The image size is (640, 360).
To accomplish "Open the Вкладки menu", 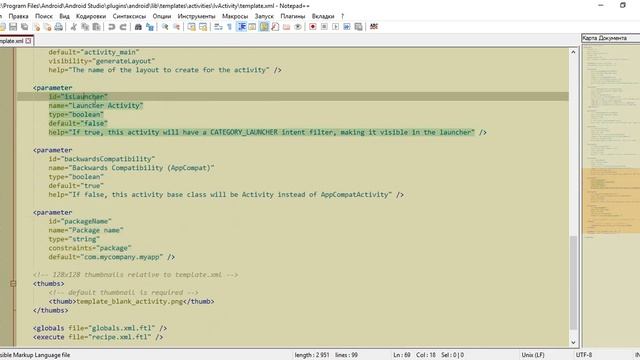I will tap(323, 16).
